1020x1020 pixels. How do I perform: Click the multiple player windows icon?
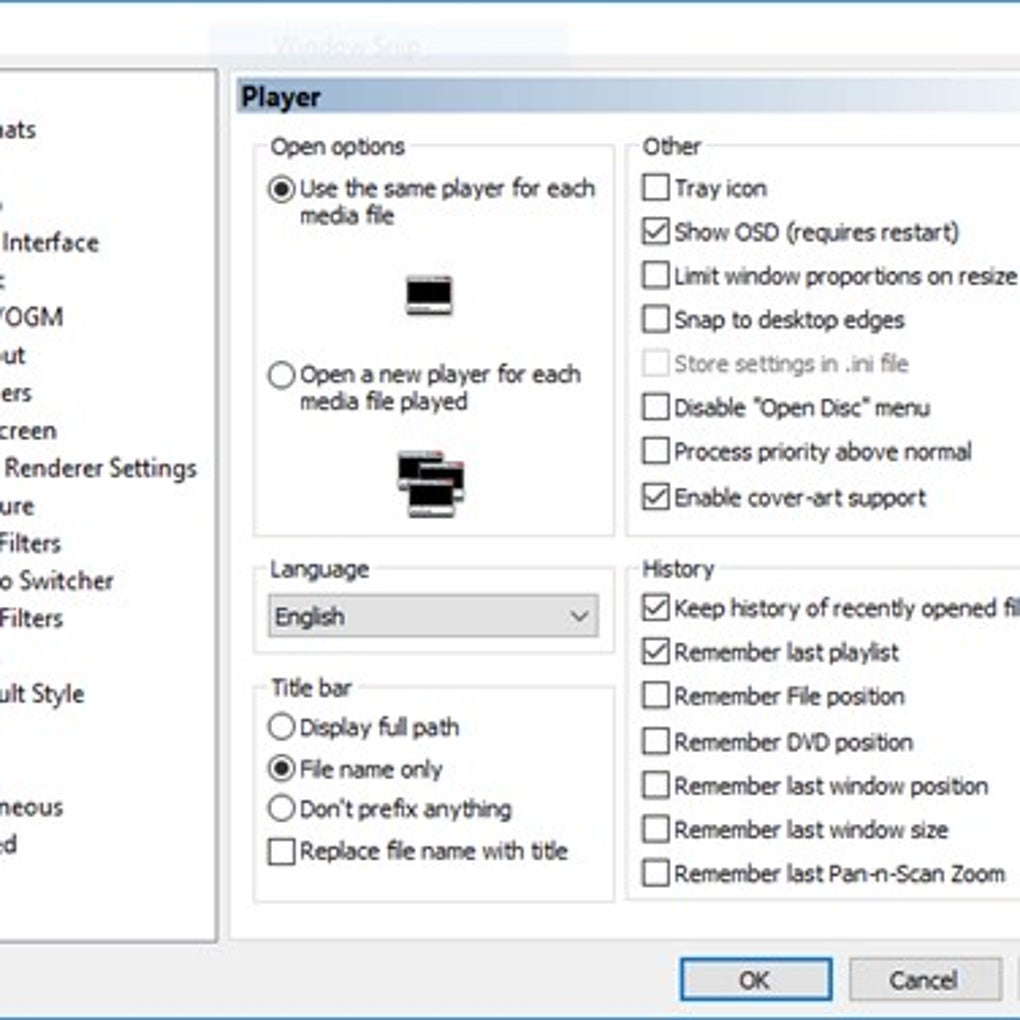click(430, 483)
